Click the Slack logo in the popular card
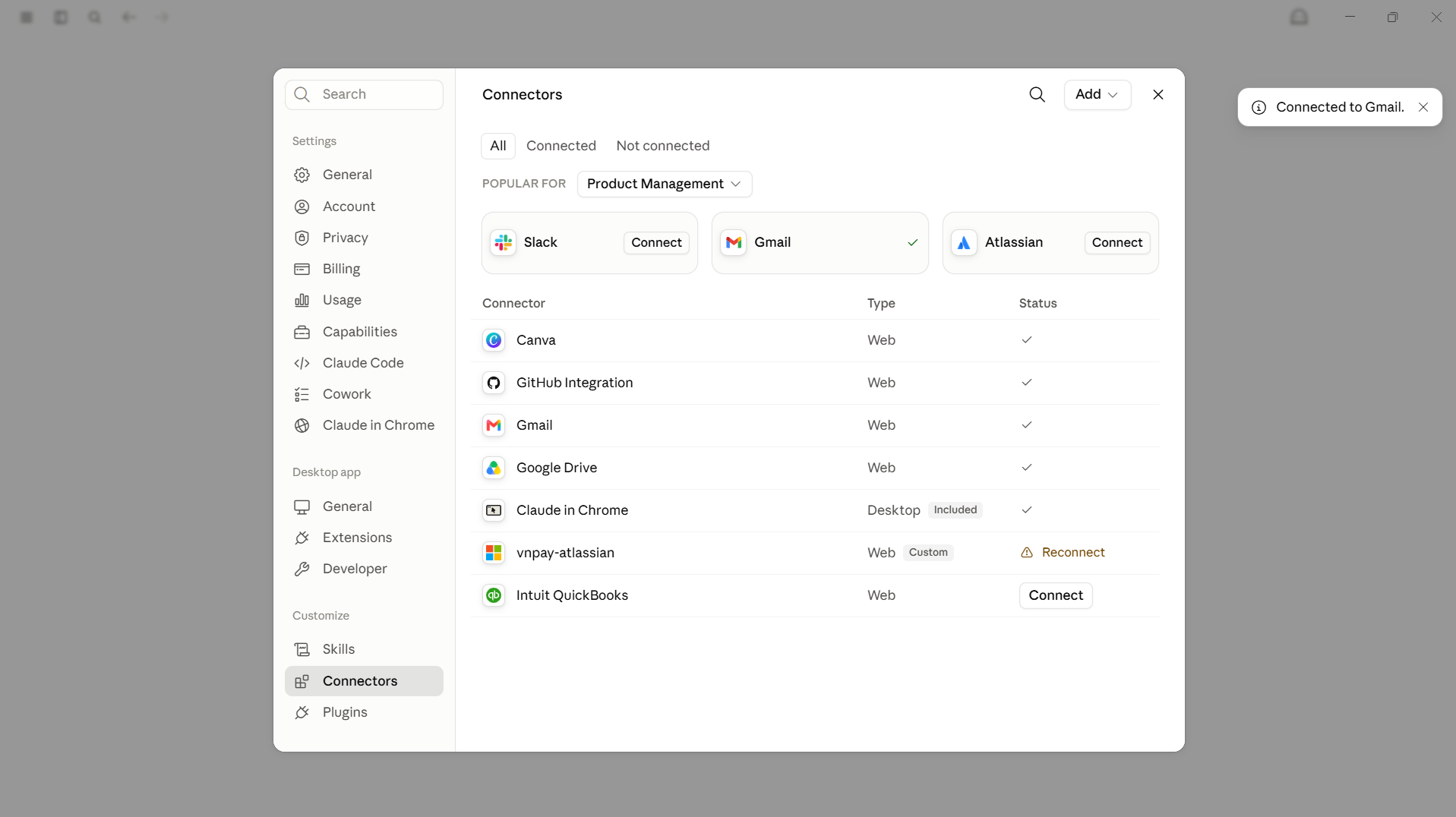 pyautogui.click(x=503, y=242)
